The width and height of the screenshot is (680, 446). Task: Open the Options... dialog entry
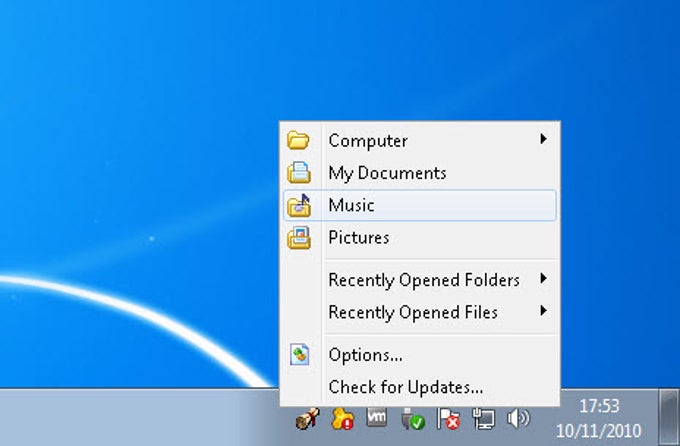[420, 355]
